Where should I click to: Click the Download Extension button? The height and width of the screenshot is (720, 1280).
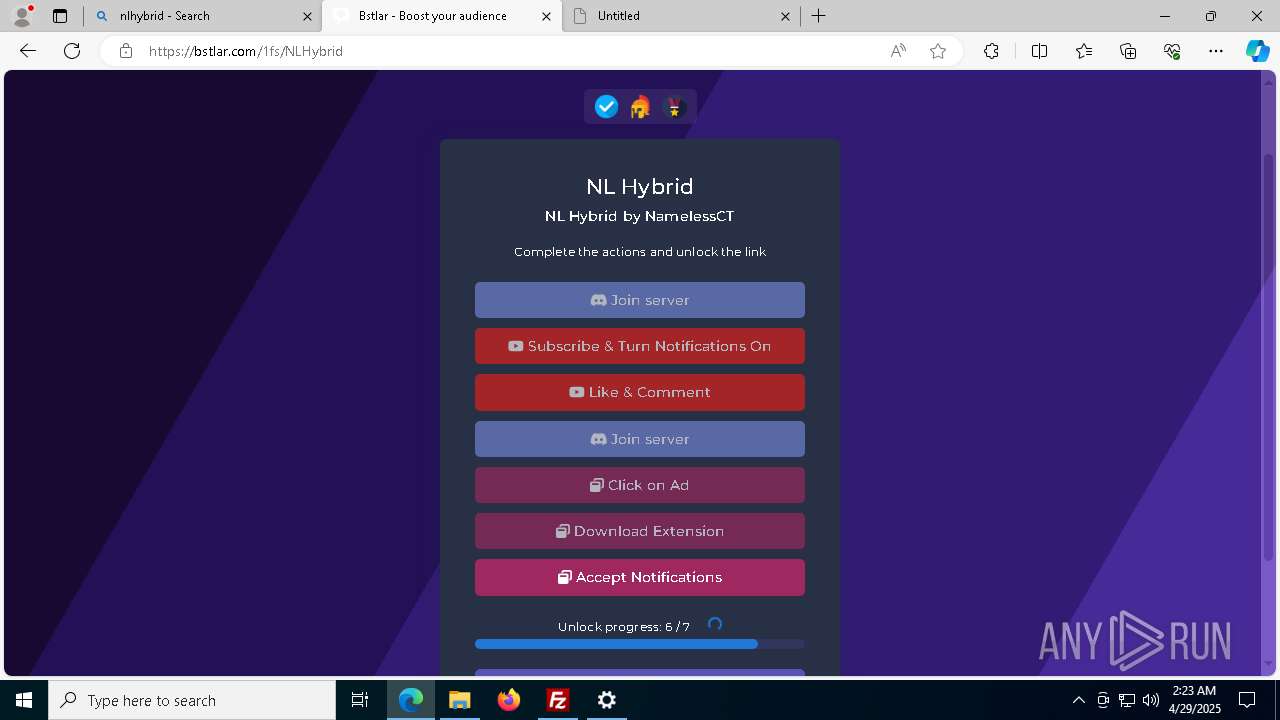[640, 531]
